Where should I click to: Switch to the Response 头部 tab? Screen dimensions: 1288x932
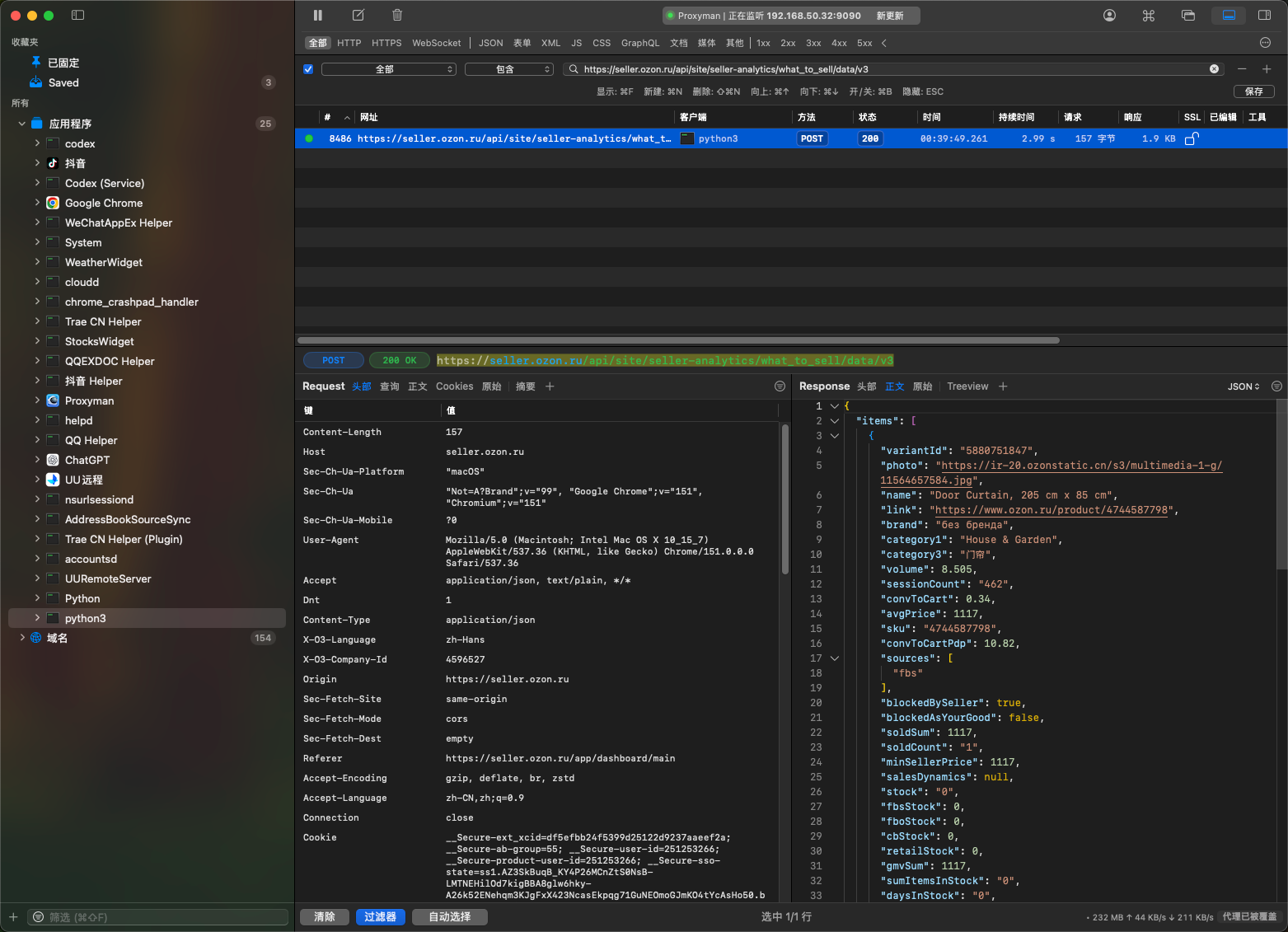click(x=867, y=386)
